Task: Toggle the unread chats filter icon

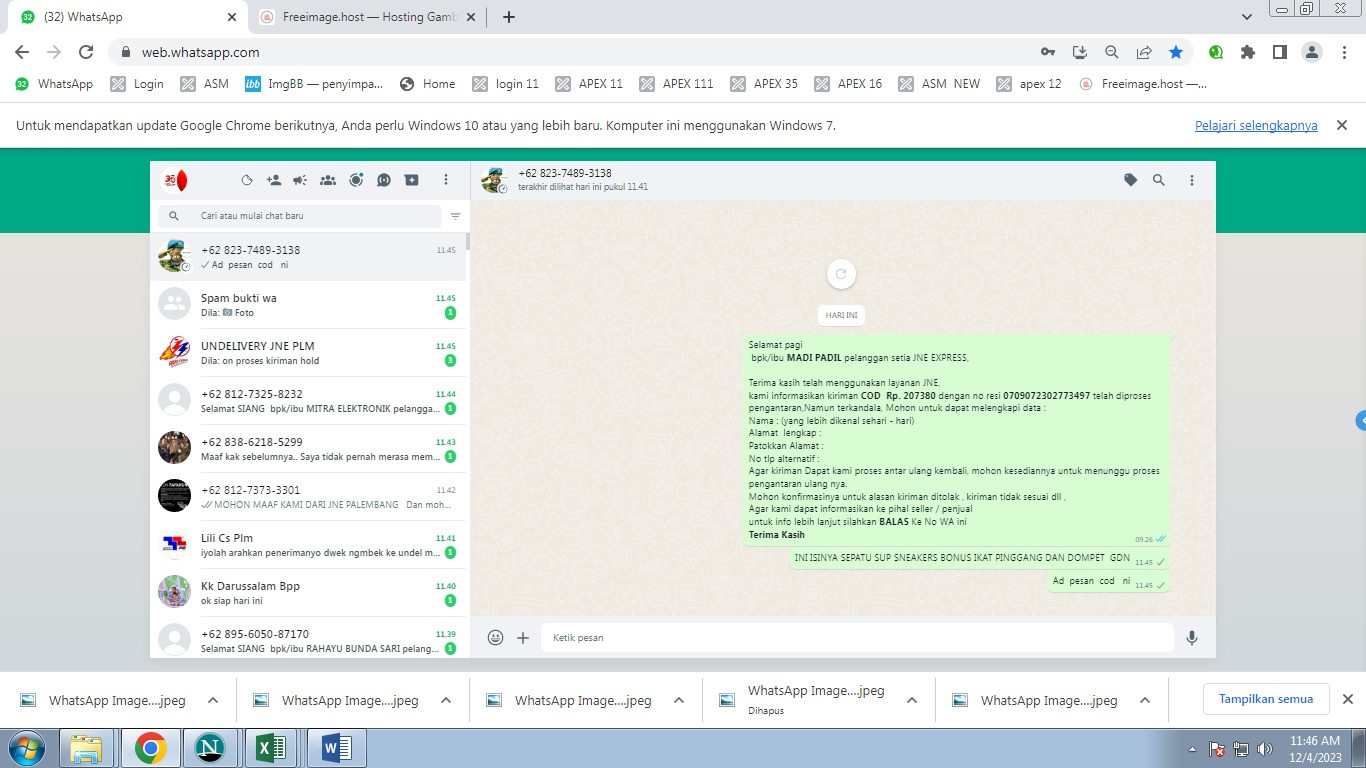Action: tap(456, 216)
